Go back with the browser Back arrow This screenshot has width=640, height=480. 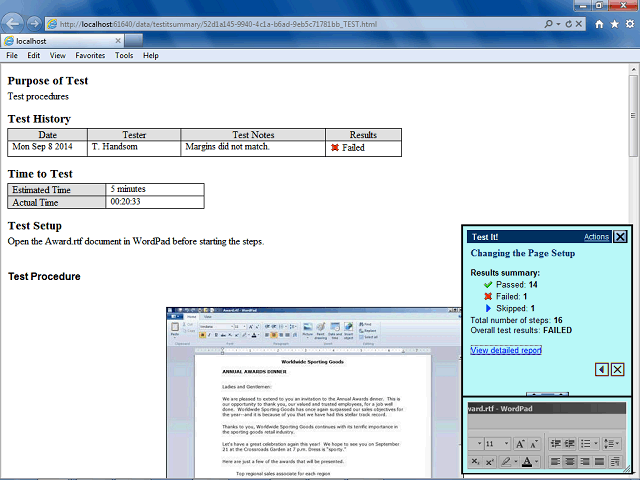coord(12,24)
